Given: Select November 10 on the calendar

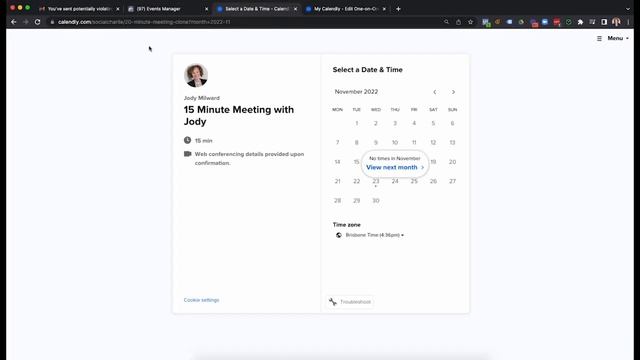Looking at the screenshot, I should (395, 142).
